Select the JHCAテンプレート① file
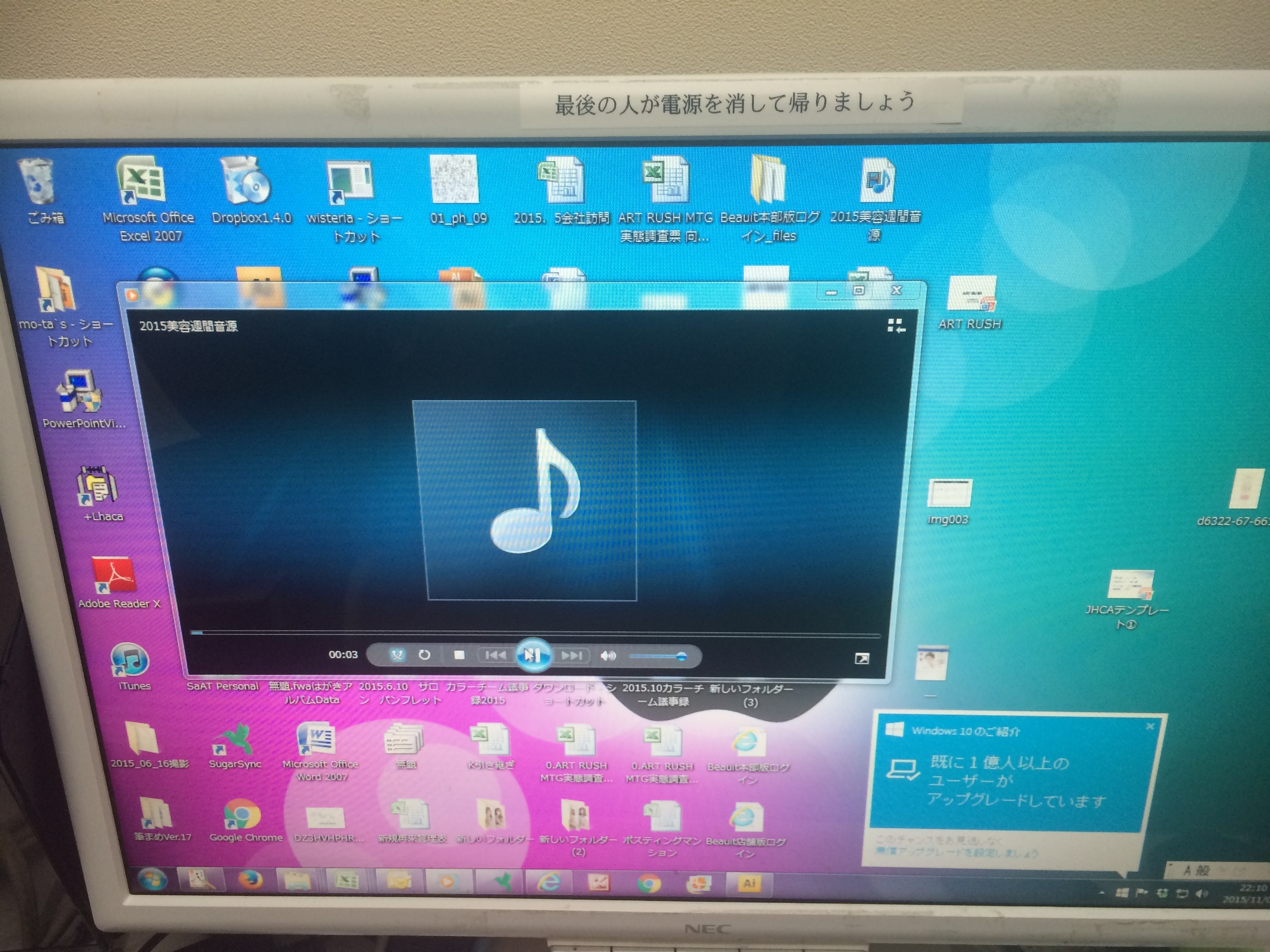This screenshot has width=1270, height=952. pyautogui.click(x=1128, y=600)
